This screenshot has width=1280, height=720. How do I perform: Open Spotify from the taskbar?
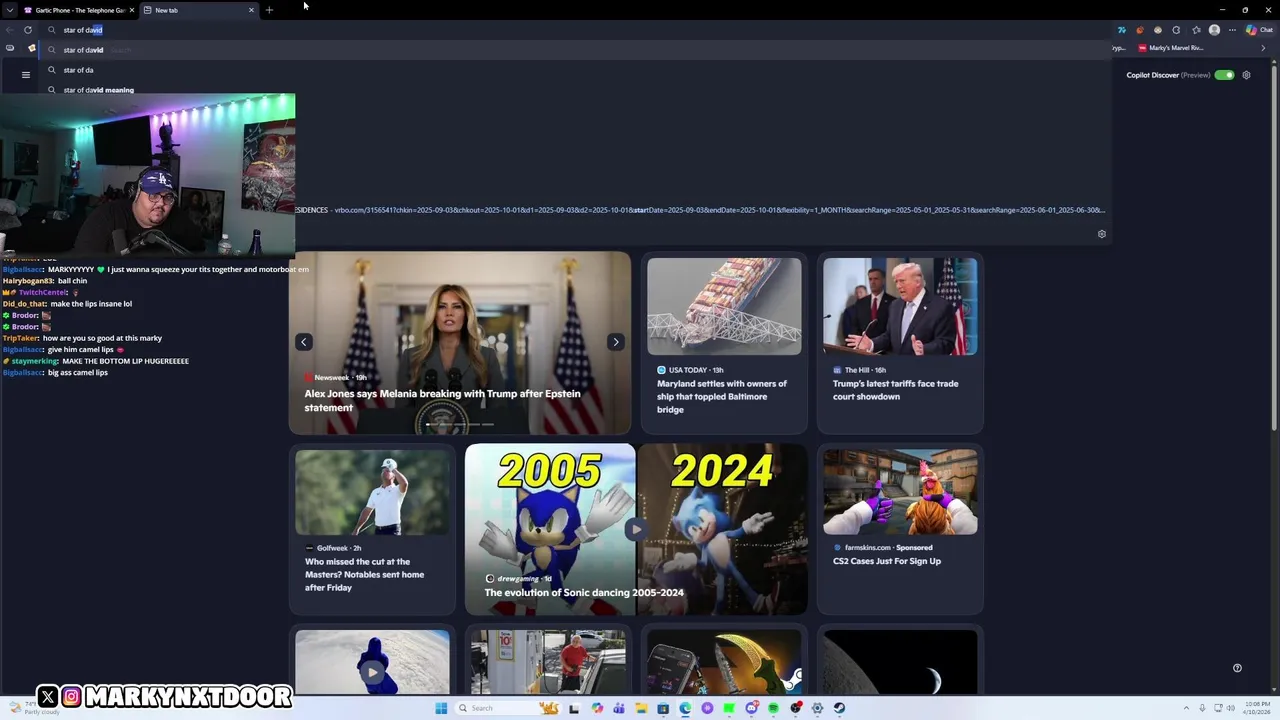[x=773, y=708]
